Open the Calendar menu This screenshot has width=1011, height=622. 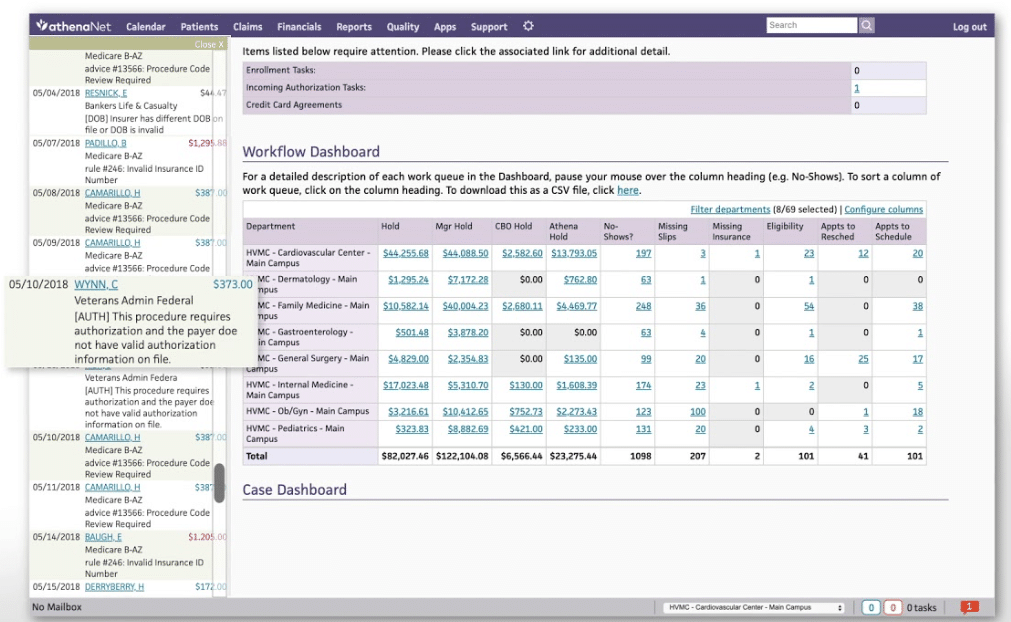point(146,26)
